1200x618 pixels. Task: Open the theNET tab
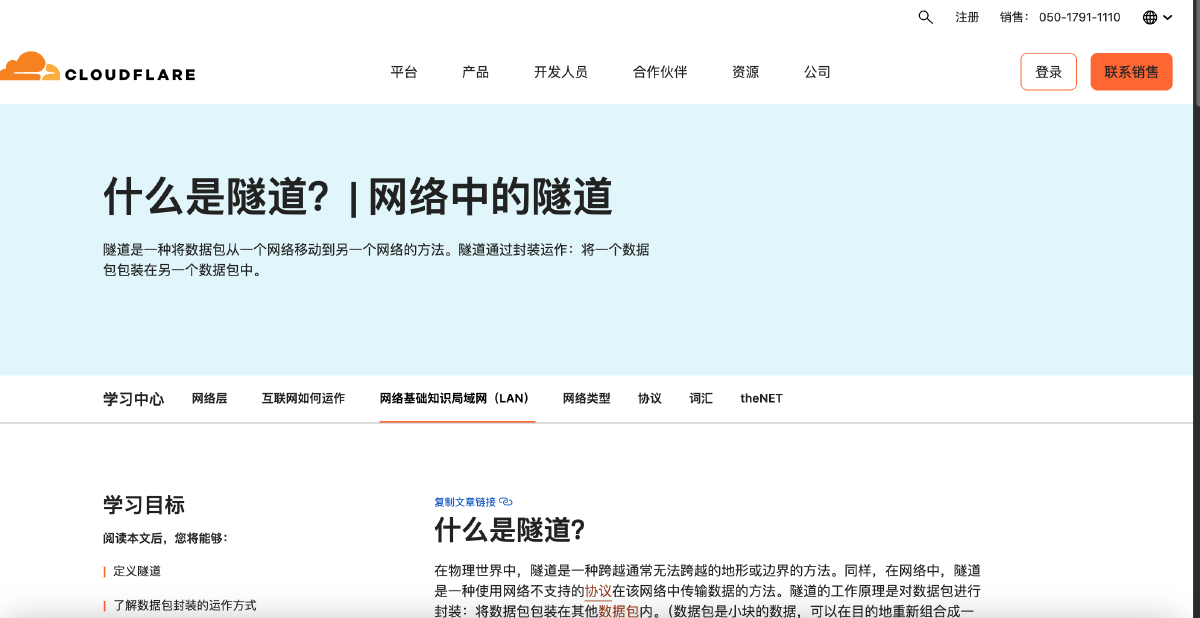click(x=761, y=398)
